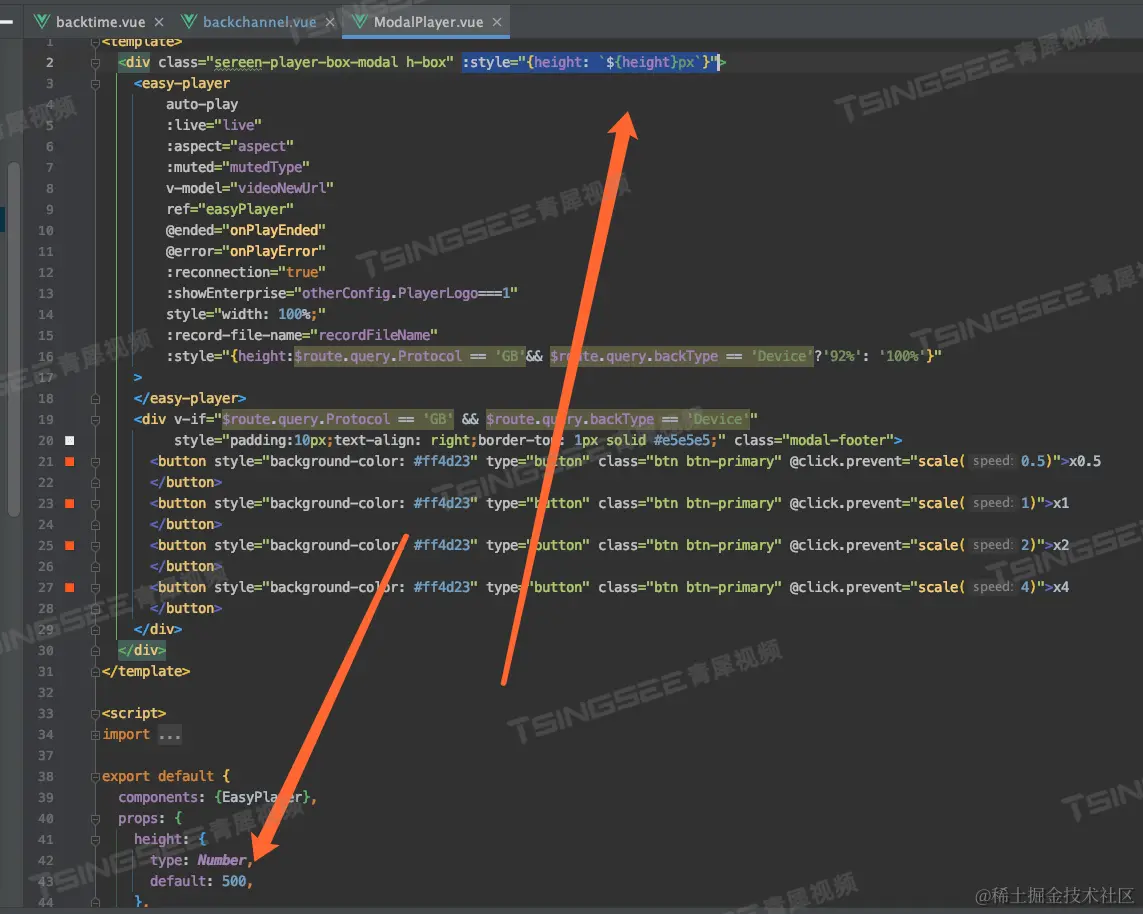Click fold marker at closing template line 31
Viewport: 1143px width, 914px height.
click(95, 671)
